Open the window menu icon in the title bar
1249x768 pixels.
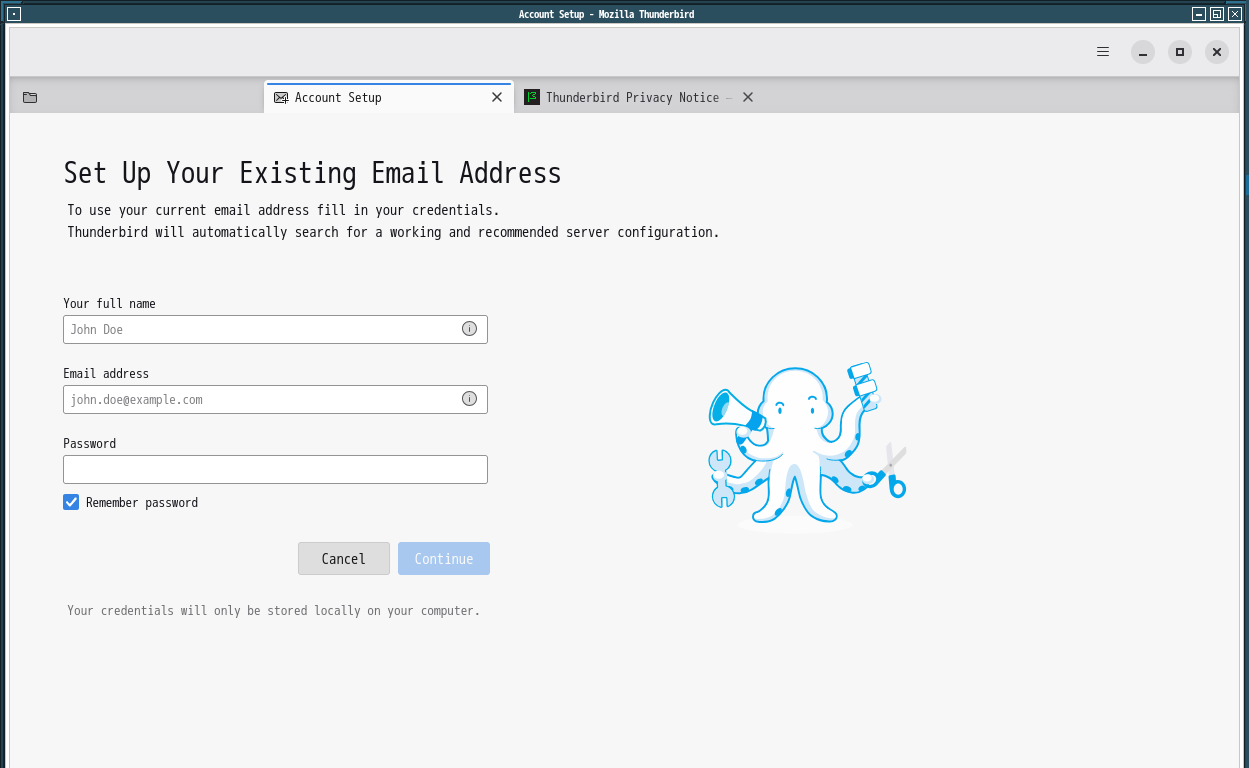point(14,14)
